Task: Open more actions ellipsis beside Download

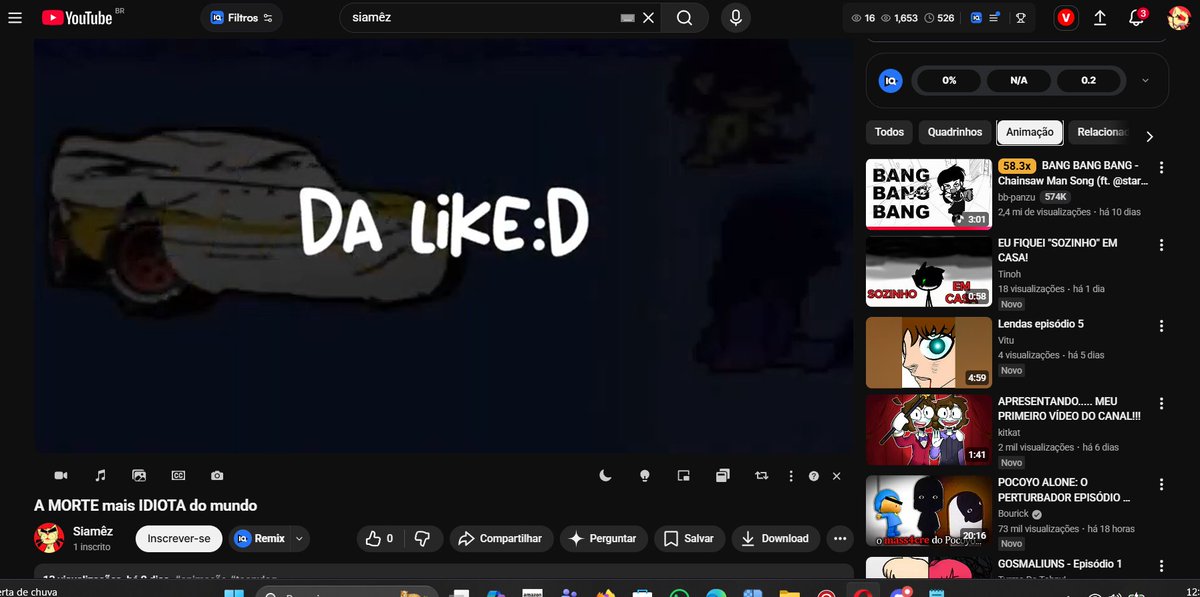Action: pyautogui.click(x=839, y=538)
